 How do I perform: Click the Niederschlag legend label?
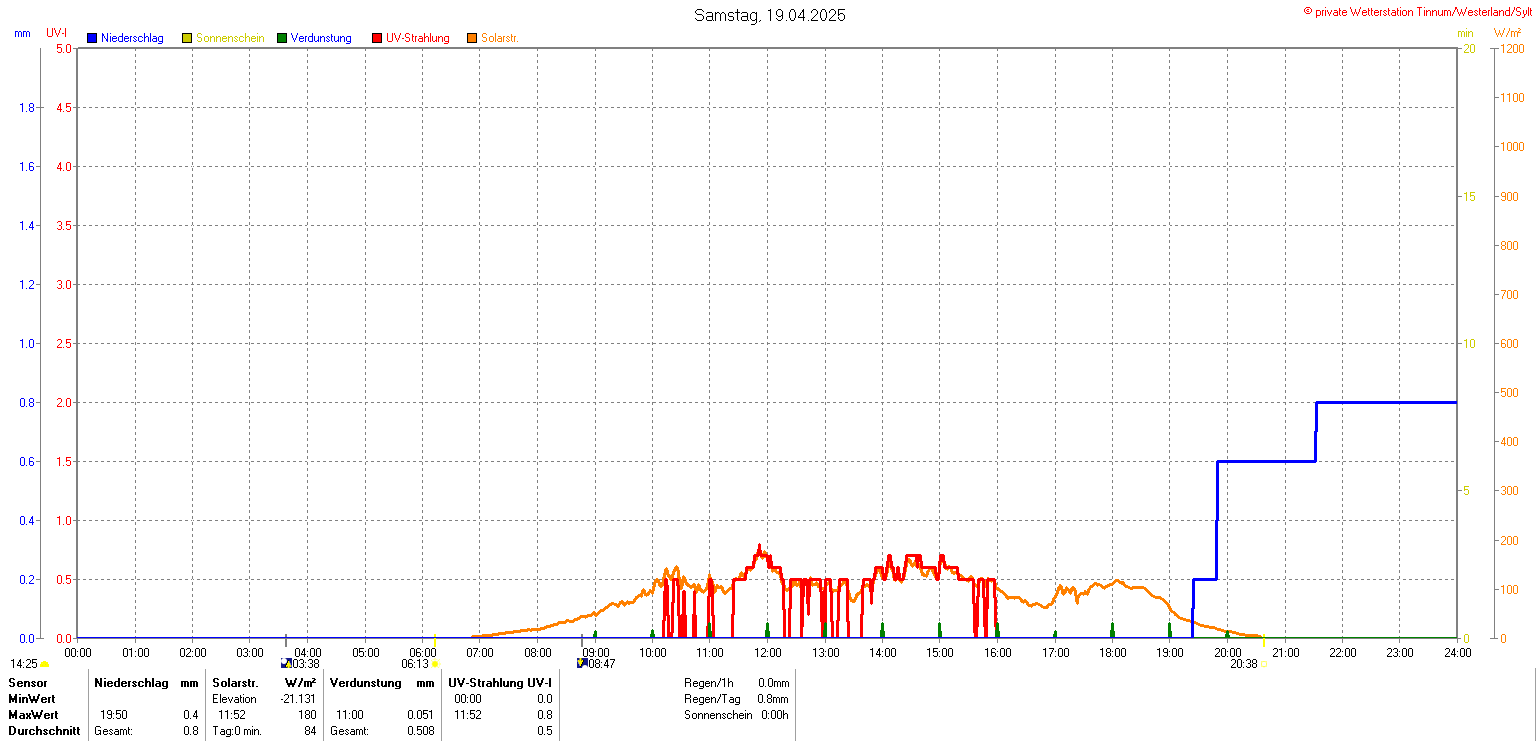click(x=132, y=38)
